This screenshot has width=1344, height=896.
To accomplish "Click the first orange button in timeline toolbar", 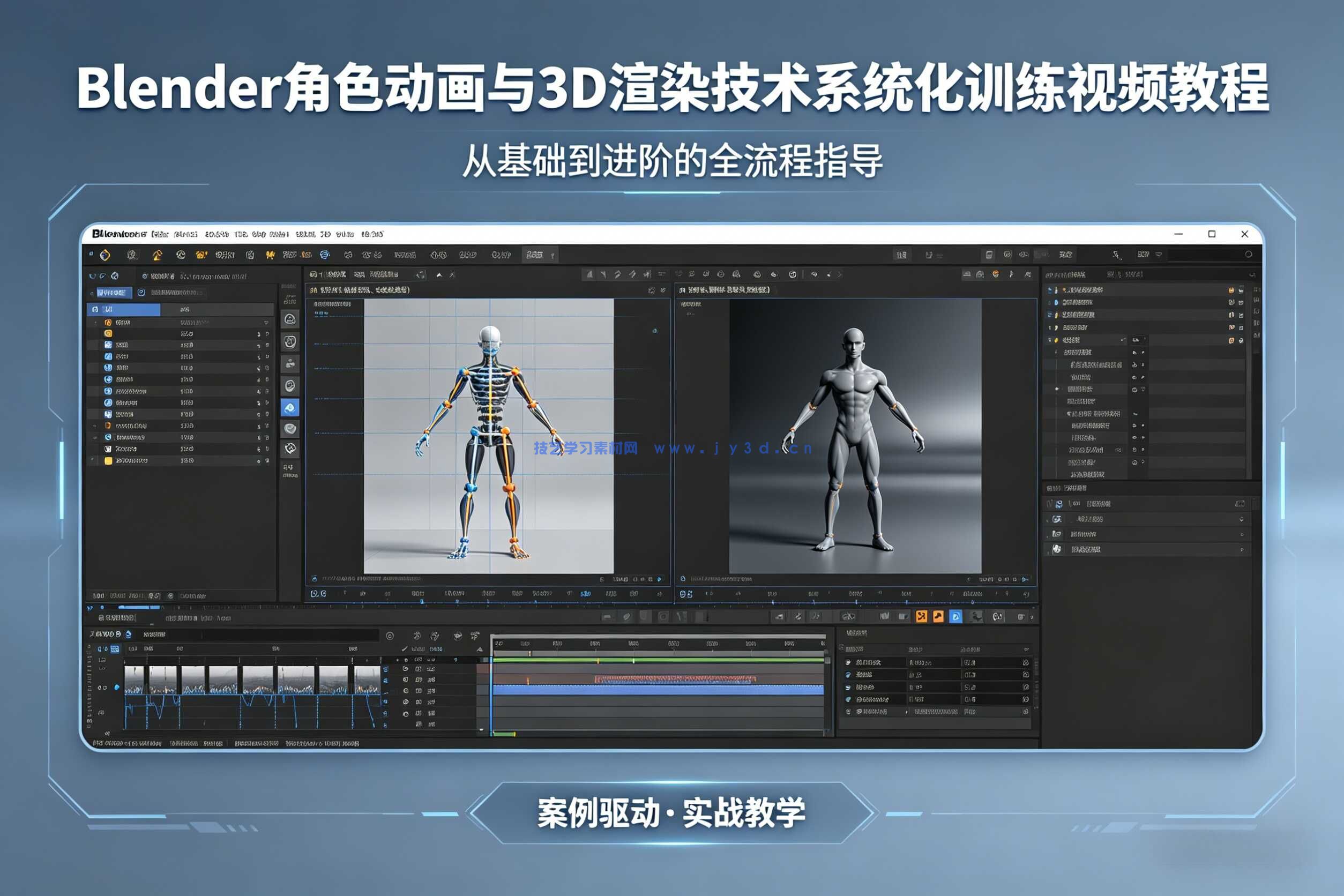I will point(921,616).
